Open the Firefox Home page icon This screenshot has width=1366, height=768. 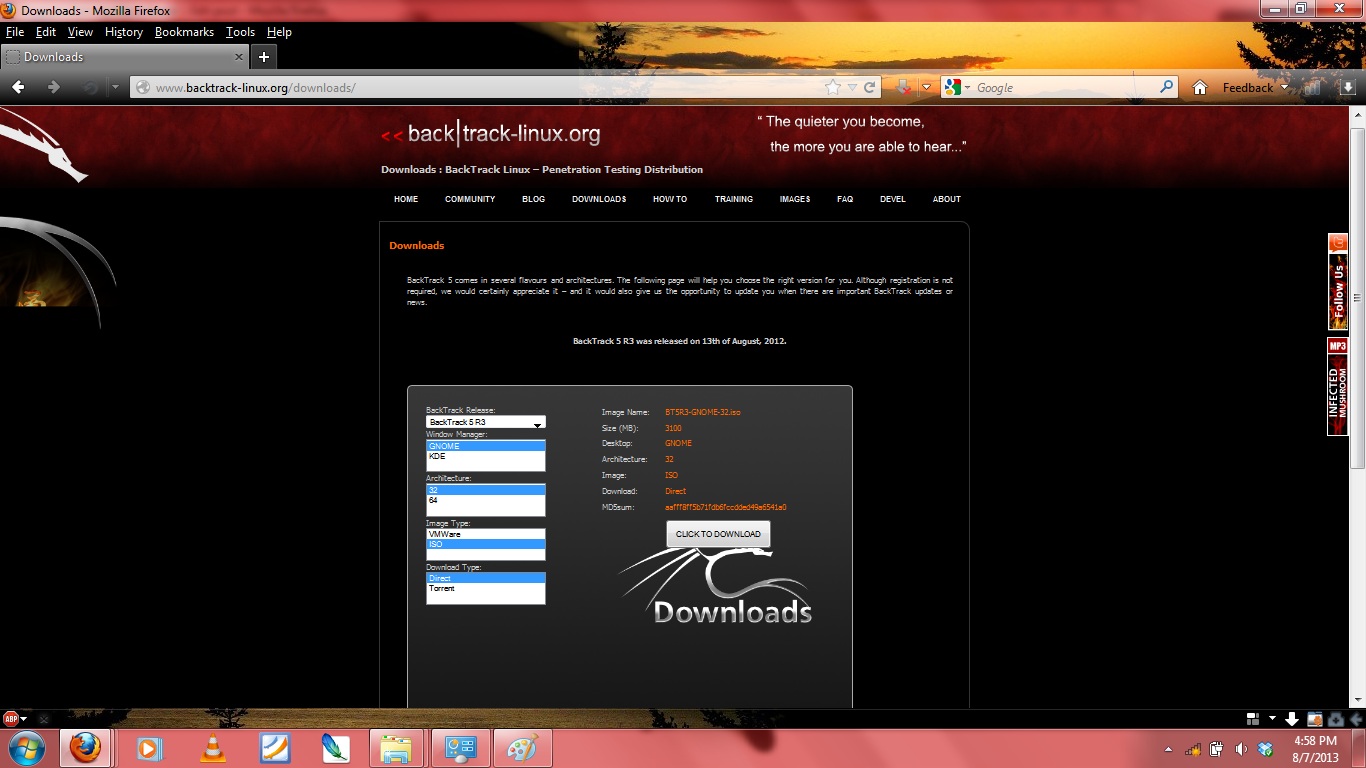[x=1200, y=88]
